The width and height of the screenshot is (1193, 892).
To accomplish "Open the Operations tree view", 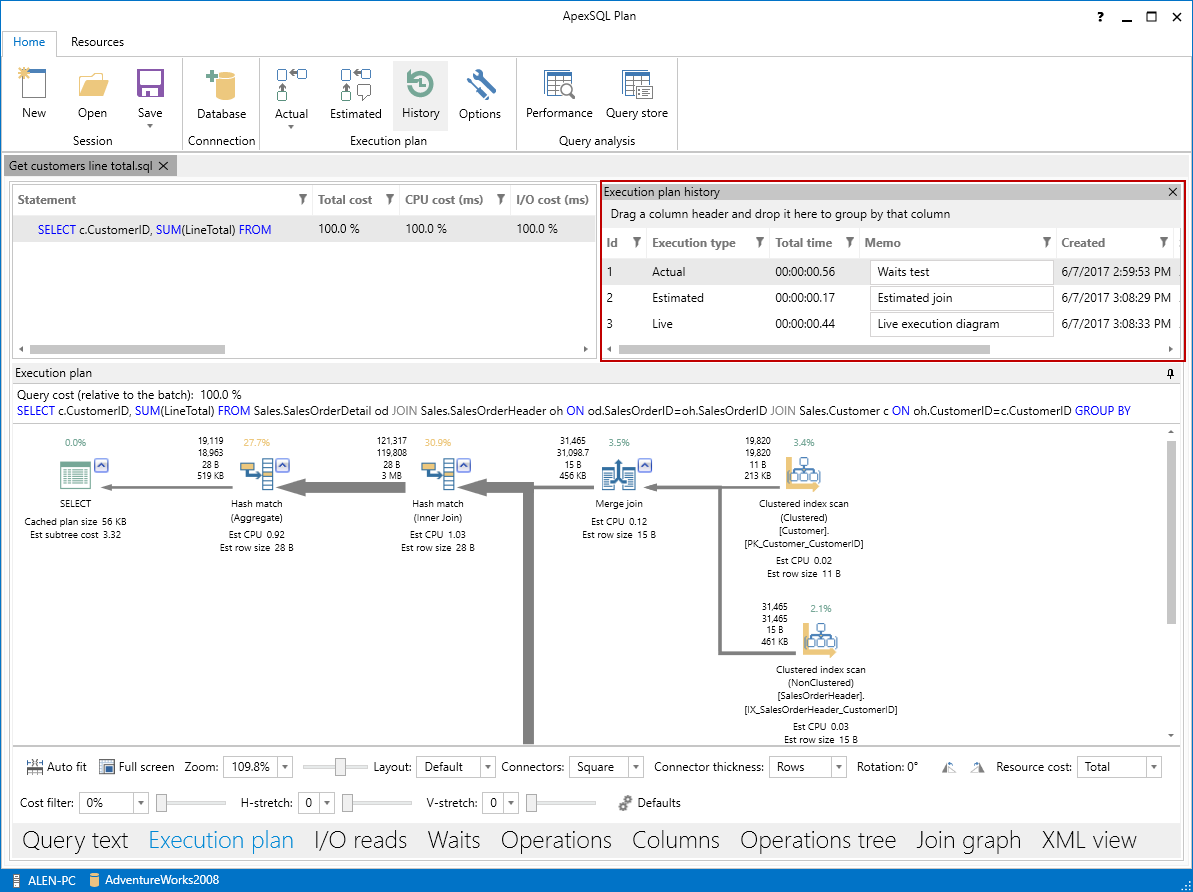I will click(x=818, y=840).
